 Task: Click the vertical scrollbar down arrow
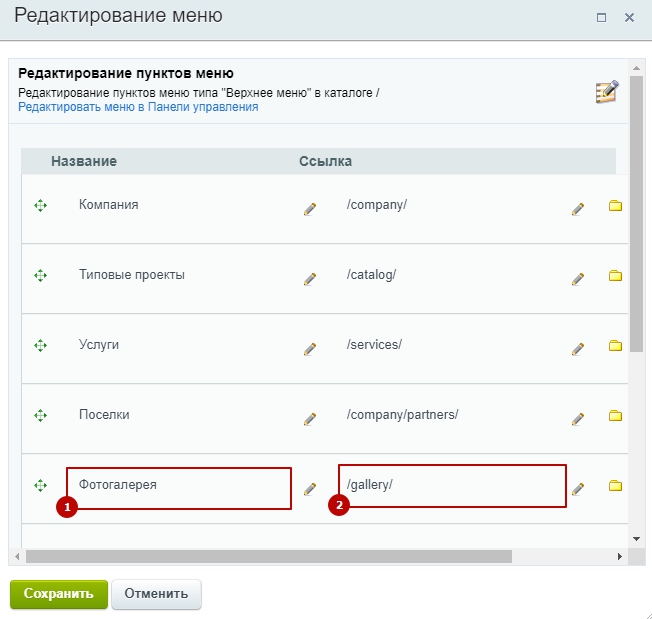[636, 539]
